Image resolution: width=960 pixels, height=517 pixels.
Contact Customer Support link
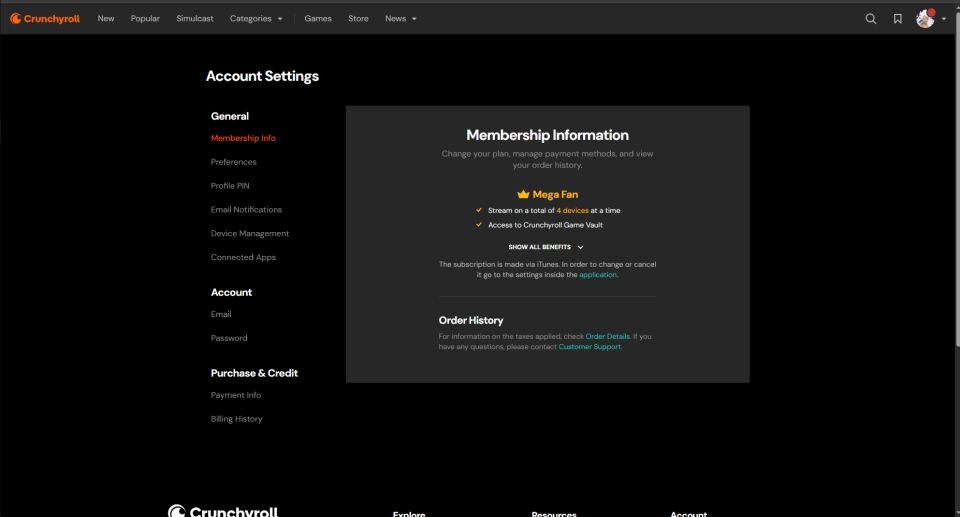pyautogui.click(x=590, y=347)
